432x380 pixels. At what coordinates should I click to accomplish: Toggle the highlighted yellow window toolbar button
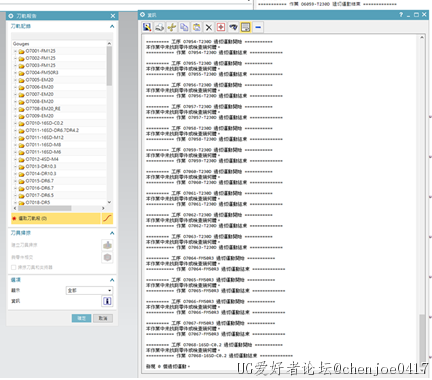246,27
